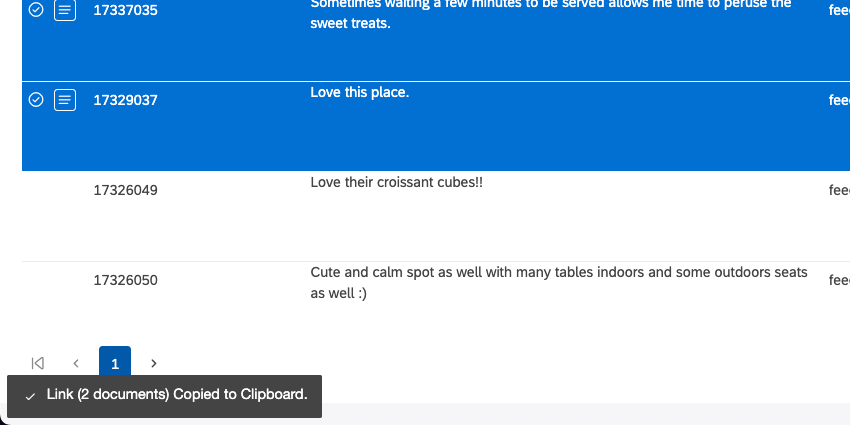Select row with ID 17326050
Image resolution: width=850 pixels, height=425 pixels.
(x=125, y=280)
